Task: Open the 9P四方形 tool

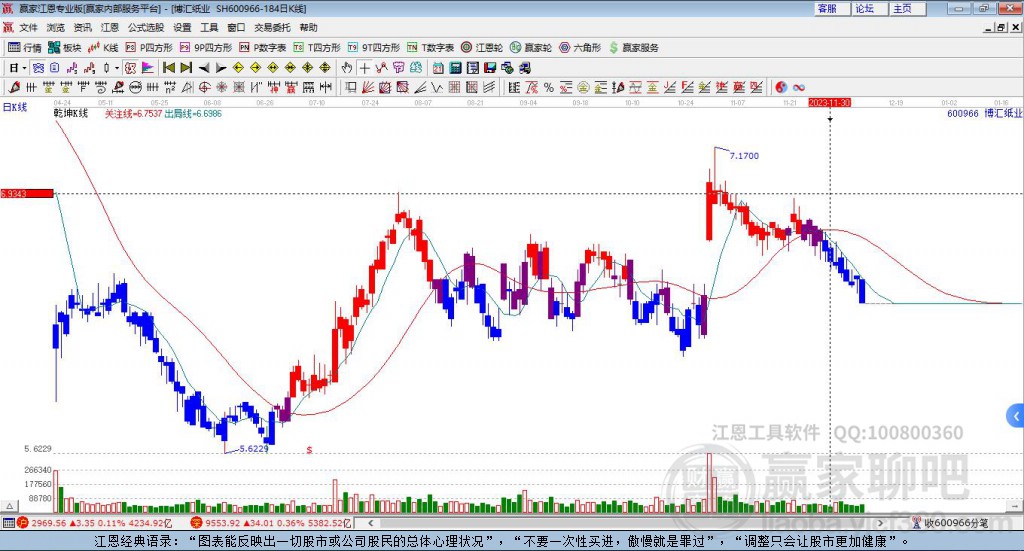Action: click(206, 48)
